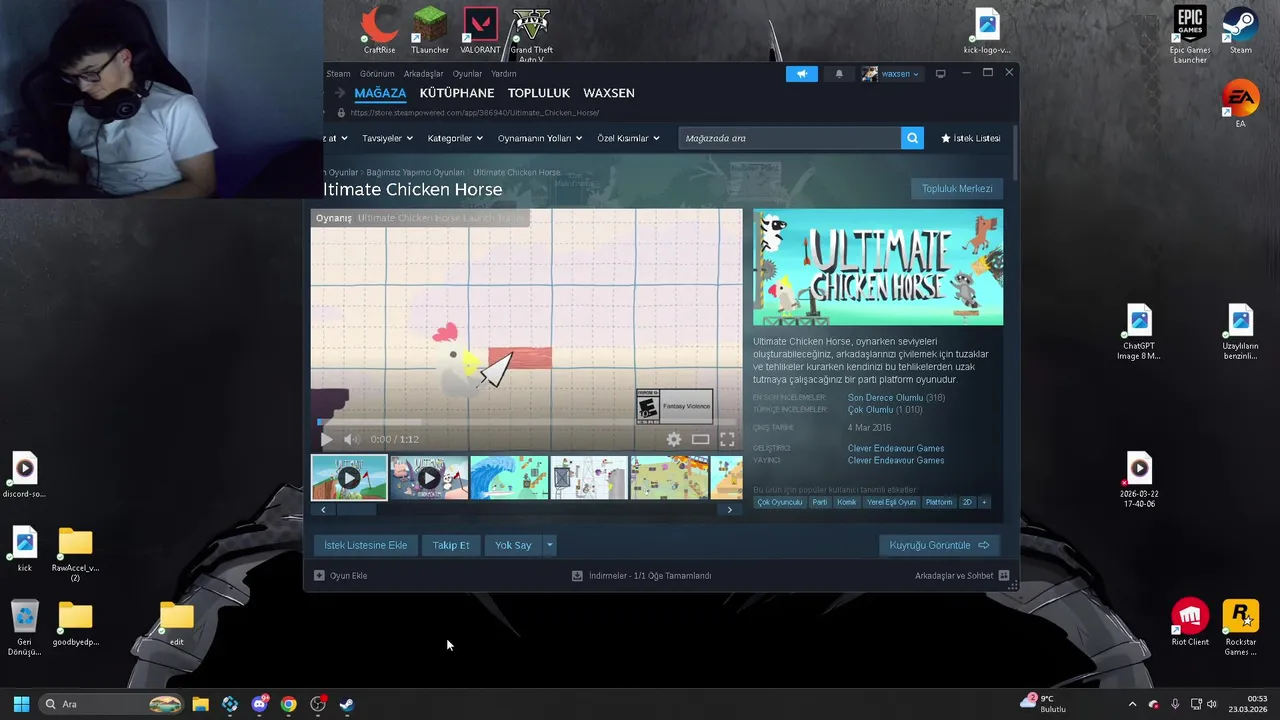Expand the Özel Kısımlar menu
This screenshot has height=720, width=1280.
click(628, 138)
